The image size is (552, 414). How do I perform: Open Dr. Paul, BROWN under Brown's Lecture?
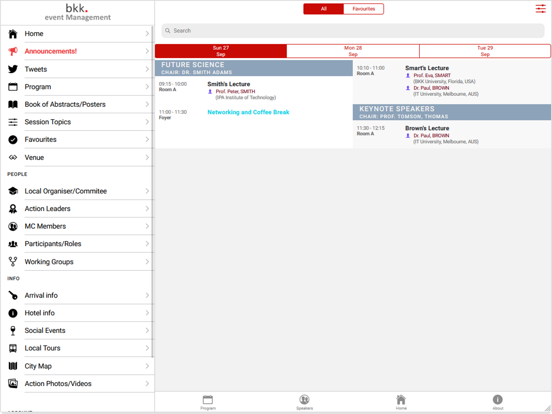[431, 136]
